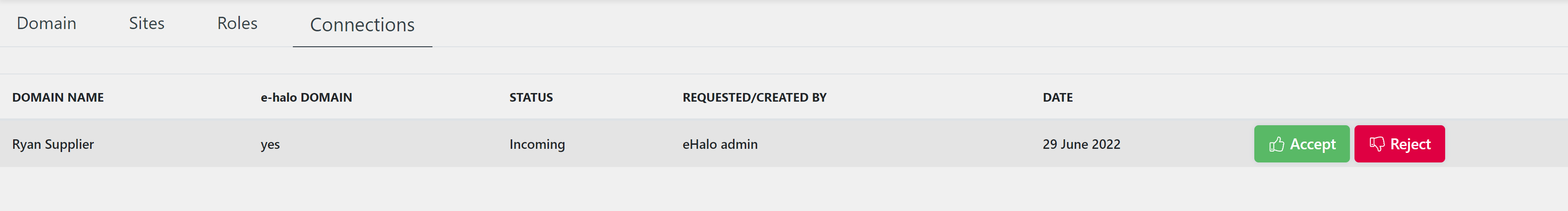Switch to the Domain tab

46,23
